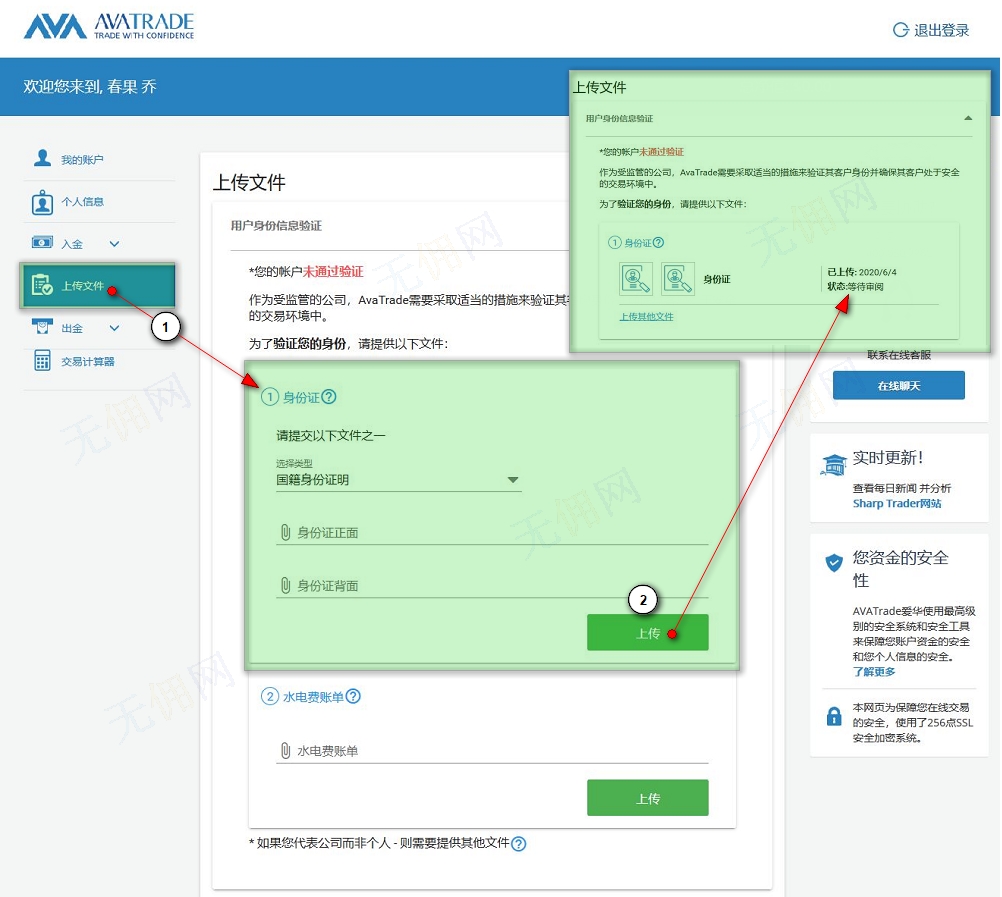Click the 水电费账单 file attachment field
Viewport: 1002px width, 897px height.
tap(491, 751)
